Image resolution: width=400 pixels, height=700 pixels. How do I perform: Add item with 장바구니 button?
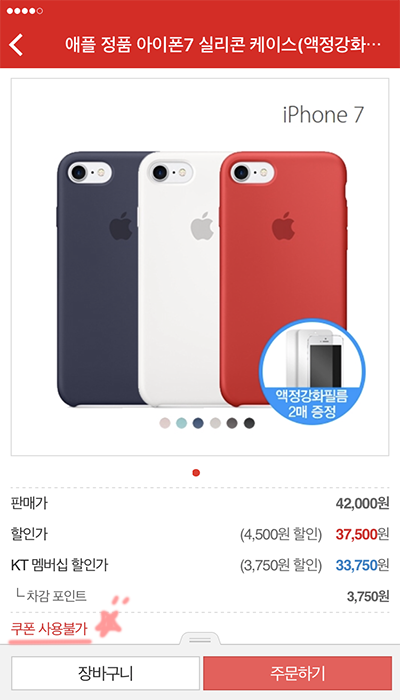point(105,673)
